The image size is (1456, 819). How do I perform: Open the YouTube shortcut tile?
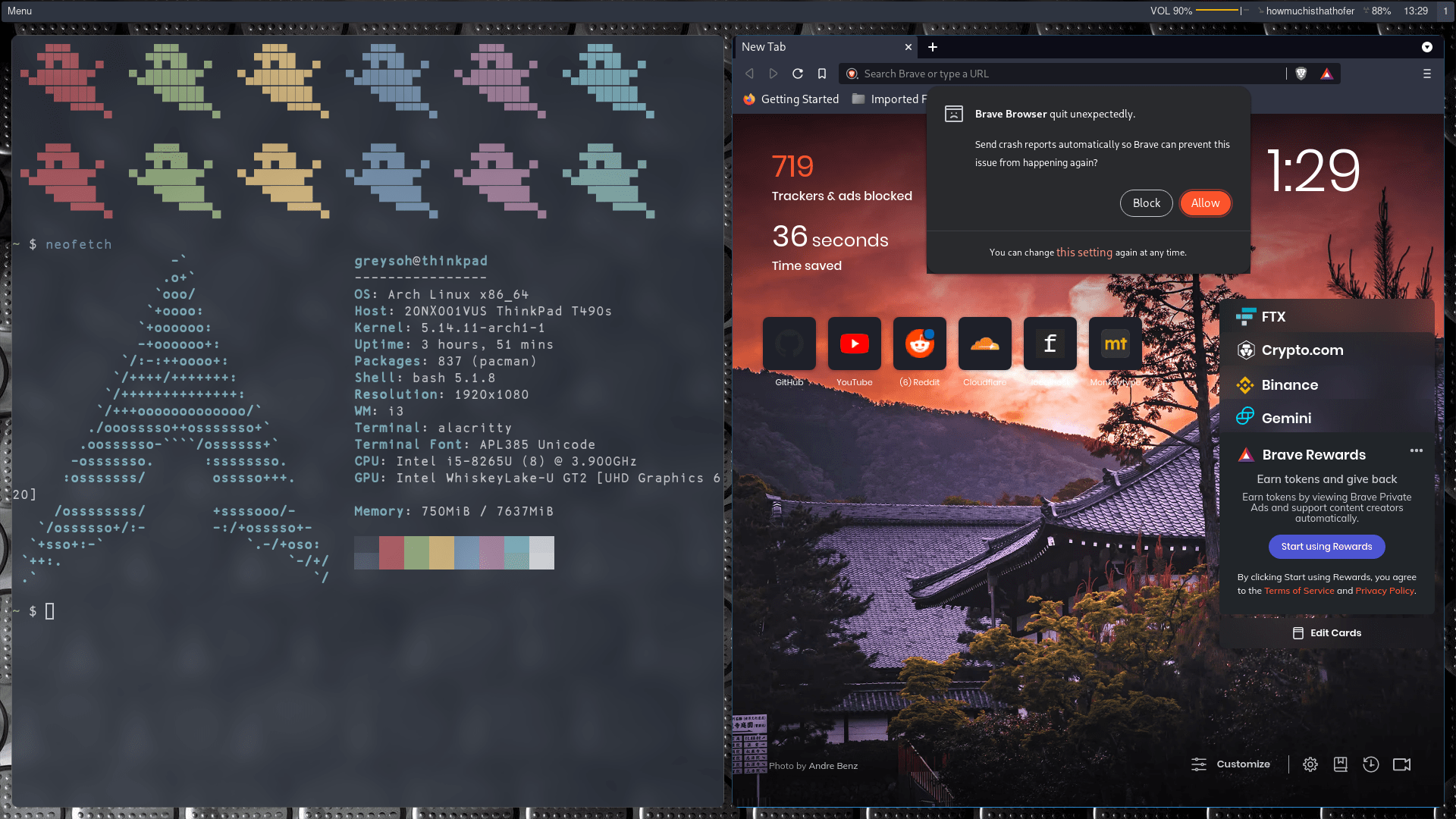854,344
